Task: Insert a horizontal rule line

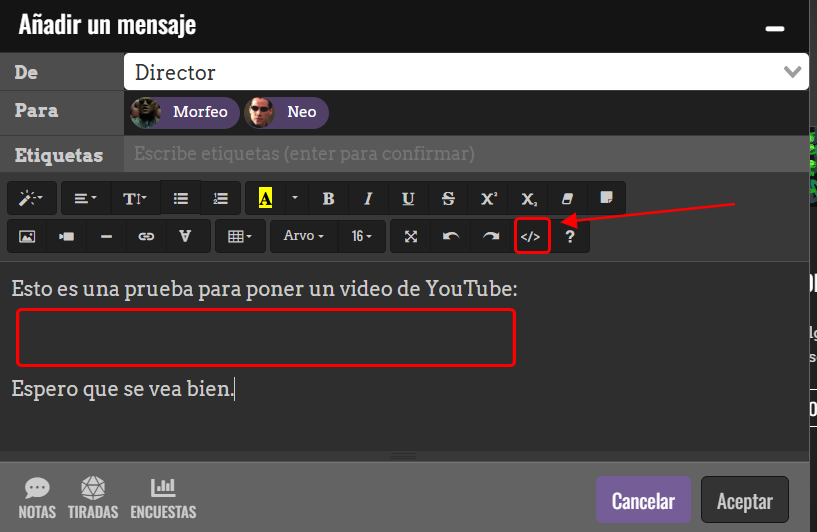Action: 106,237
